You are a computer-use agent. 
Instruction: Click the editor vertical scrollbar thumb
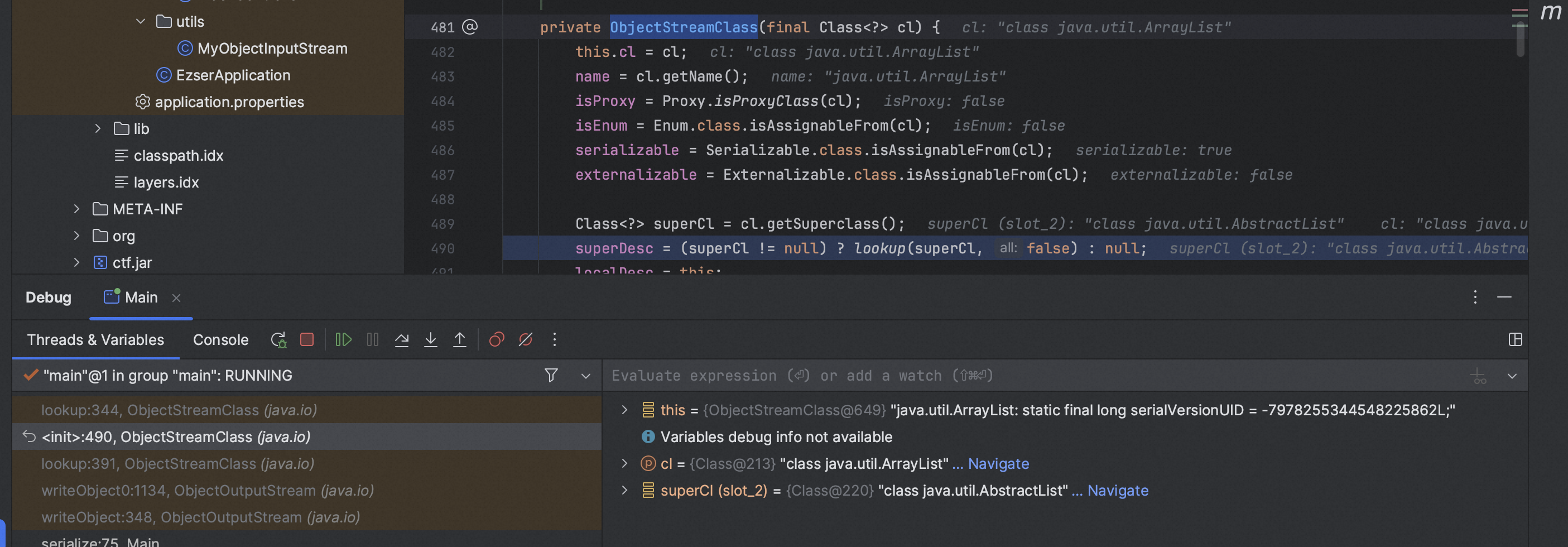[x=1520, y=40]
